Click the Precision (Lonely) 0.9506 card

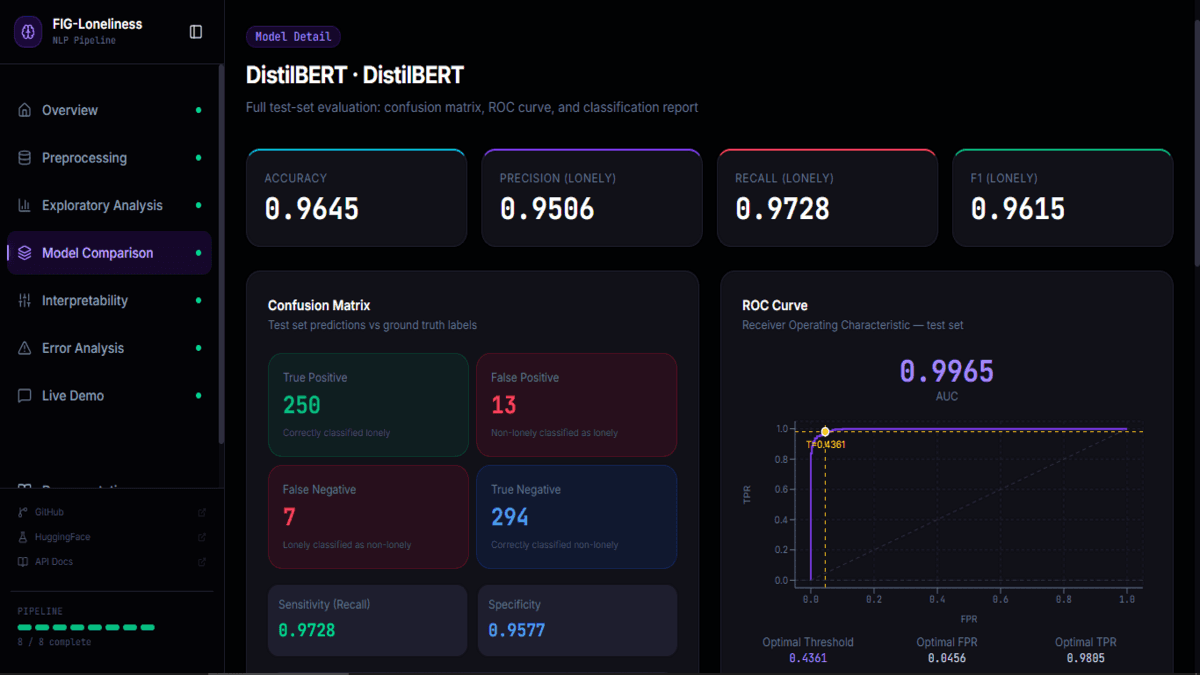click(x=592, y=197)
